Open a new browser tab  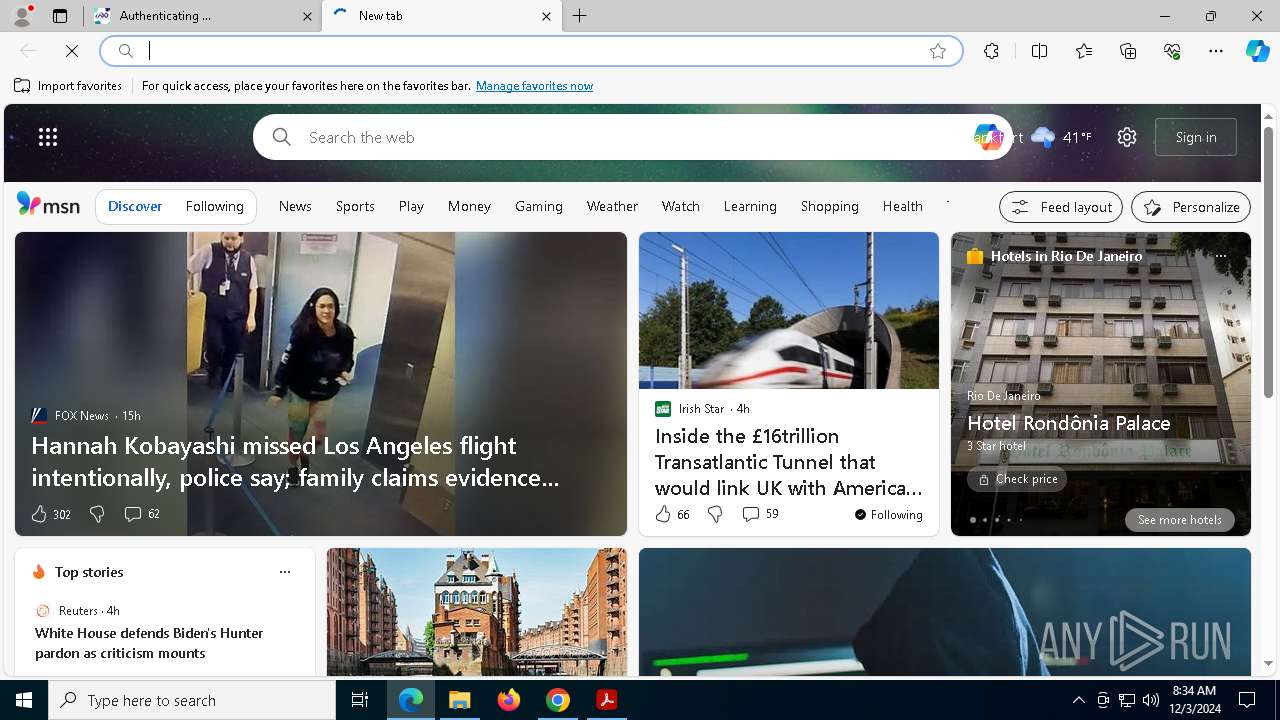580,16
